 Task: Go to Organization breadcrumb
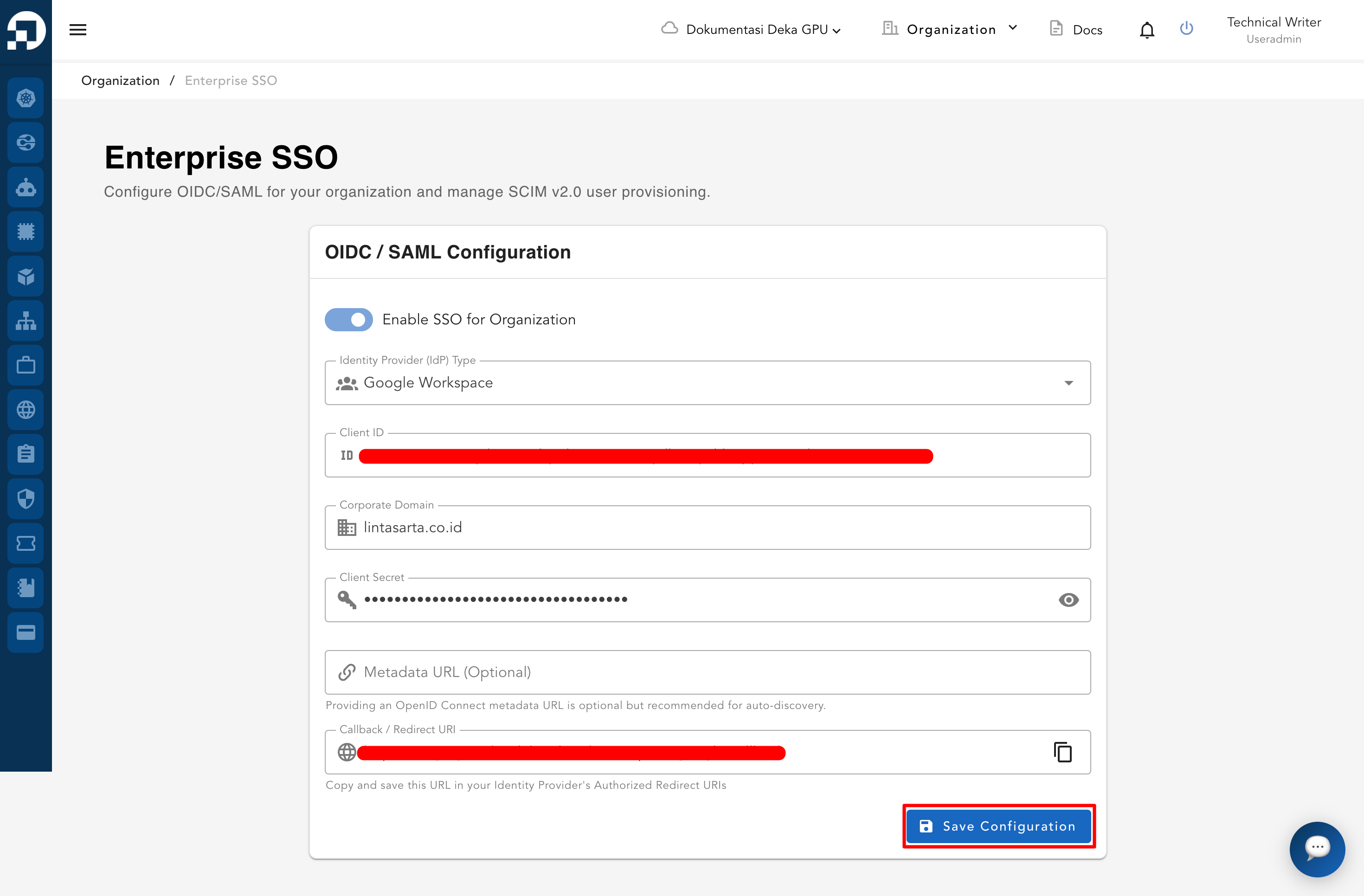point(120,80)
